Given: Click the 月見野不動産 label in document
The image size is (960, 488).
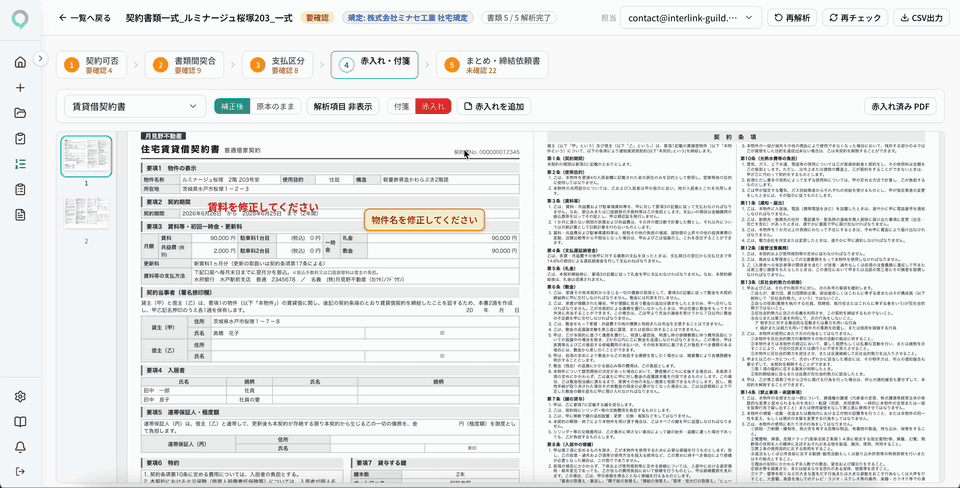Looking at the screenshot, I should click(x=163, y=136).
